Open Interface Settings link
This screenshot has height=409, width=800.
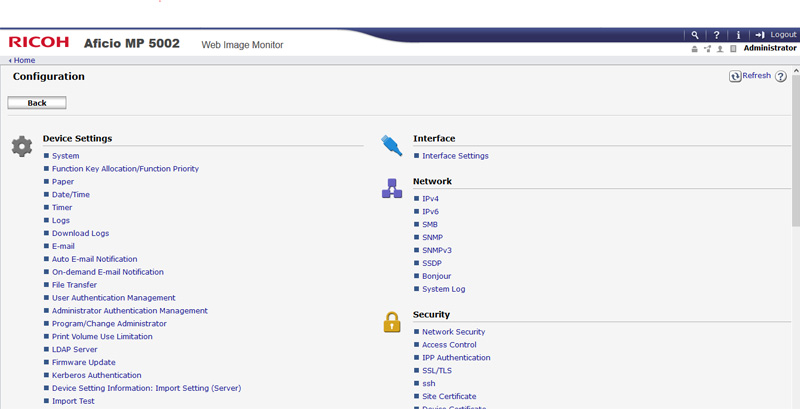[455, 156]
